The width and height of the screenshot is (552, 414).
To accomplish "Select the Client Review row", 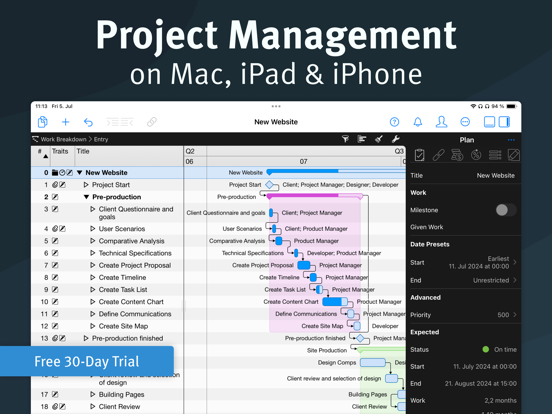I will 107,407.
